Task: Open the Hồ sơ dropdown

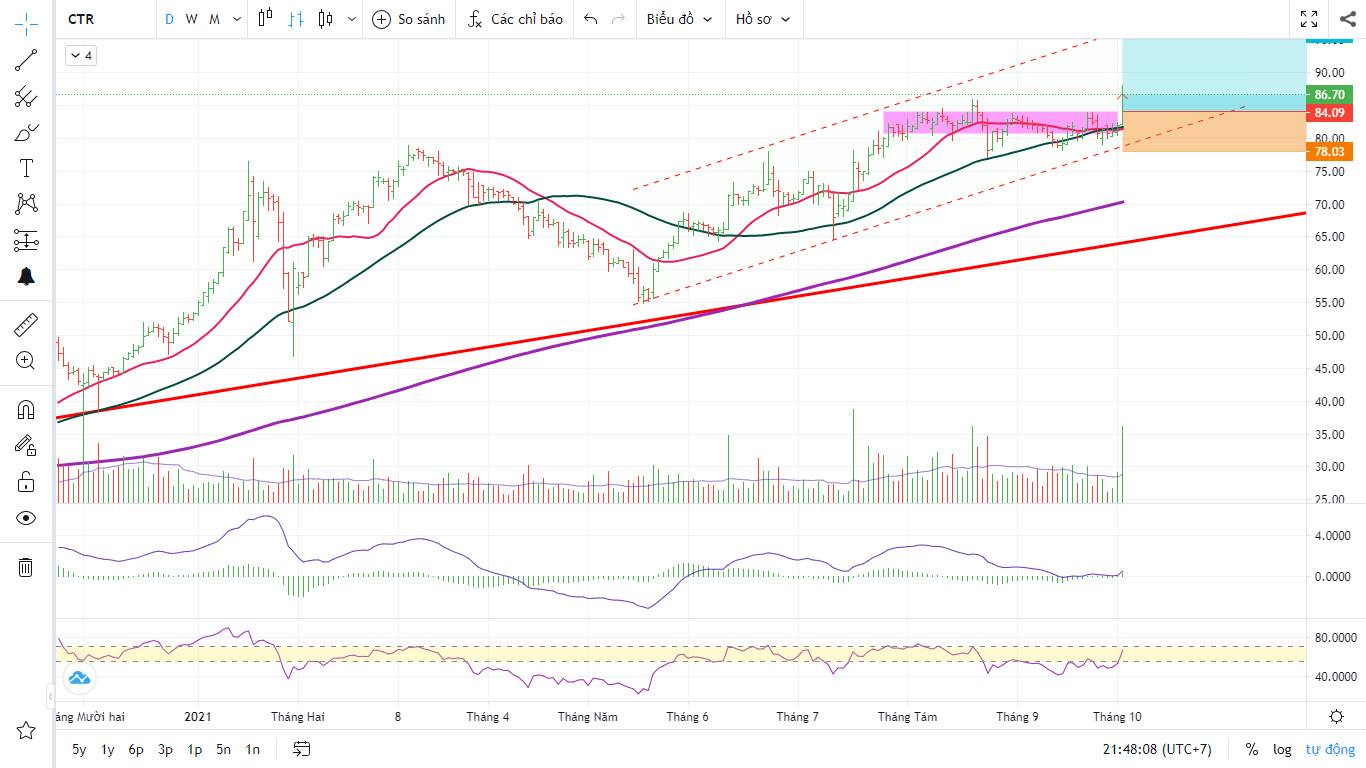Action: [763, 19]
